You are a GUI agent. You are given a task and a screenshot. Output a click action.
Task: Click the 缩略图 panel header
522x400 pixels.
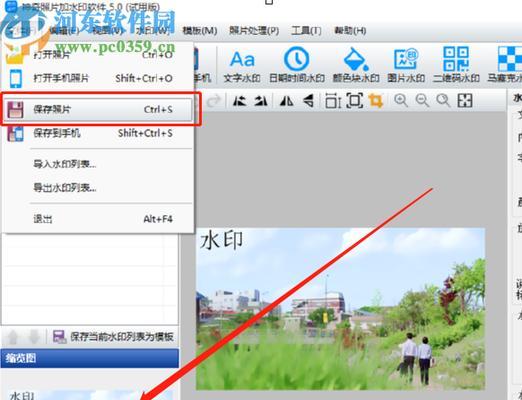pyautogui.click(x=90, y=358)
